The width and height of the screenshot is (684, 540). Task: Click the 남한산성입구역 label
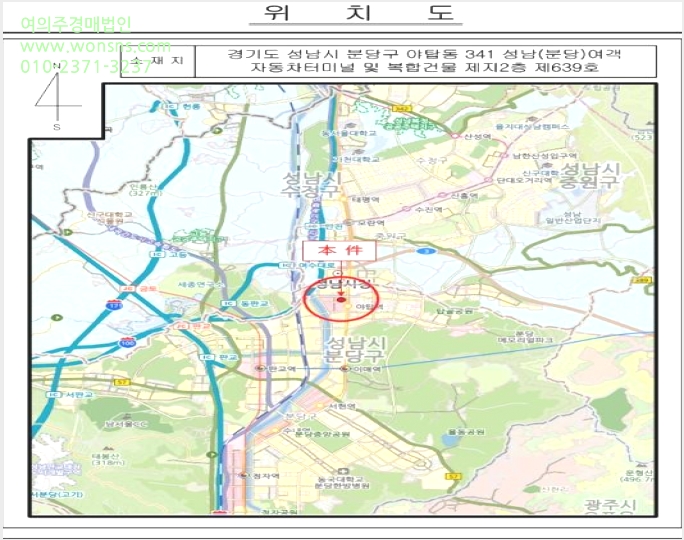pos(544,155)
